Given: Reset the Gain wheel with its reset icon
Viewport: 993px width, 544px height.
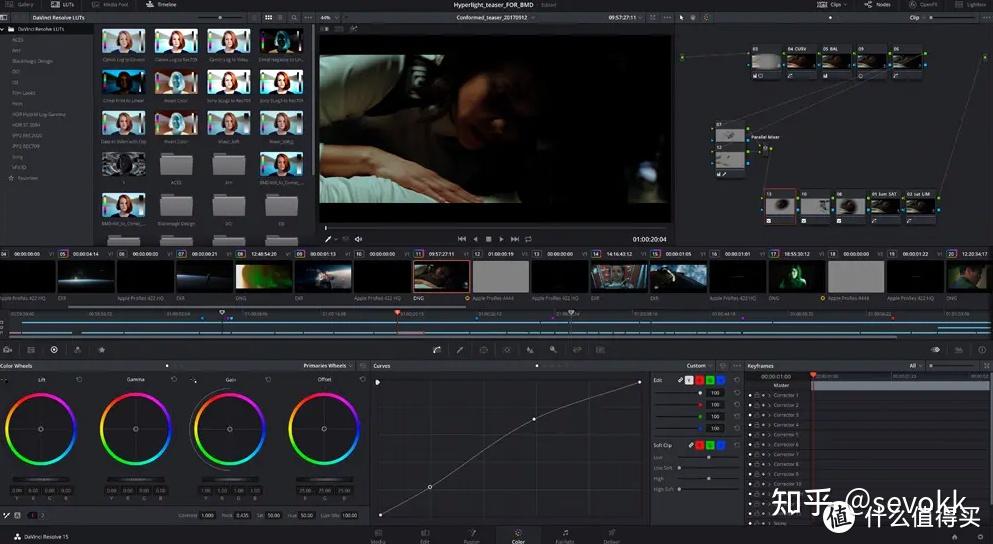Looking at the screenshot, I should 268,380.
